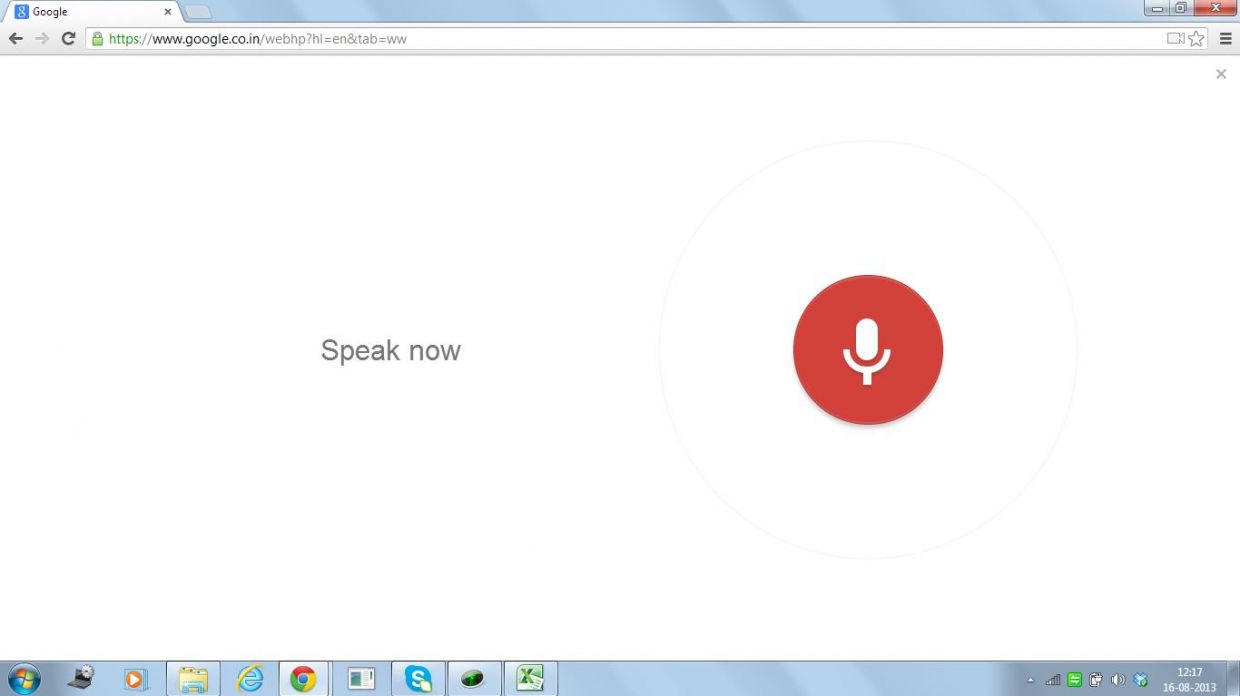
Task: Click the green padlock security icon
Action: pos(97,39)
